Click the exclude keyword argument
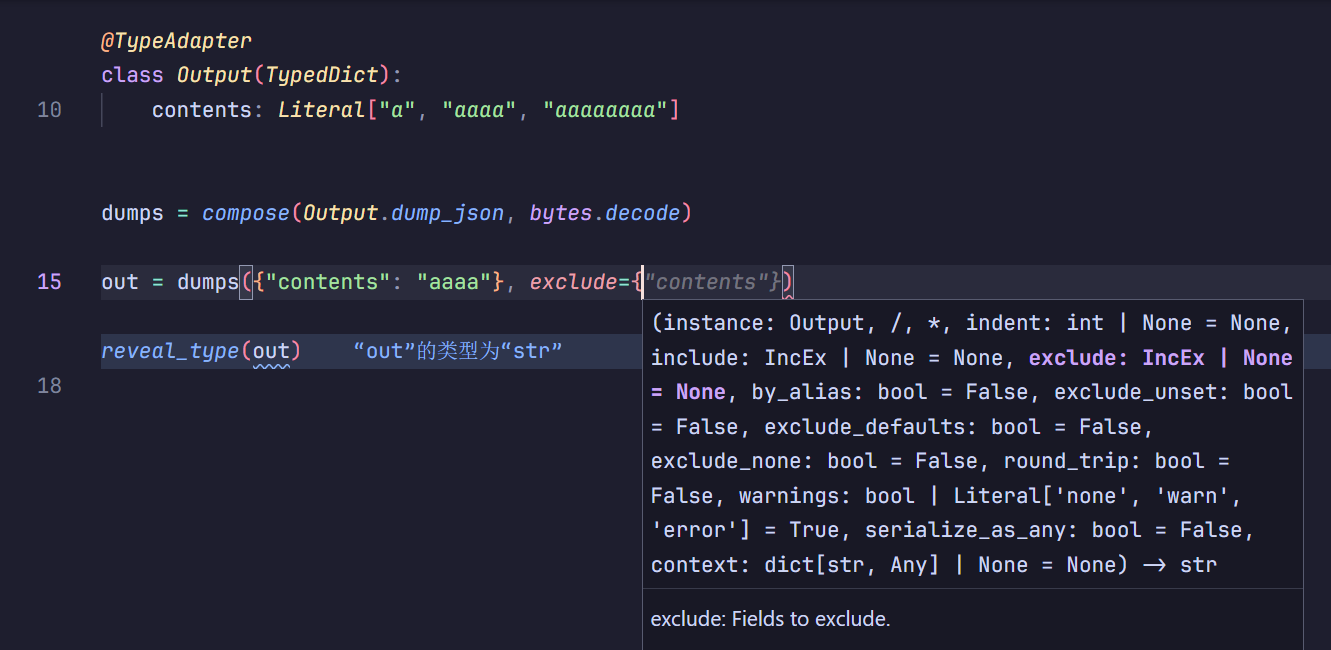The image size is (1331, 650). coord(573,282)
